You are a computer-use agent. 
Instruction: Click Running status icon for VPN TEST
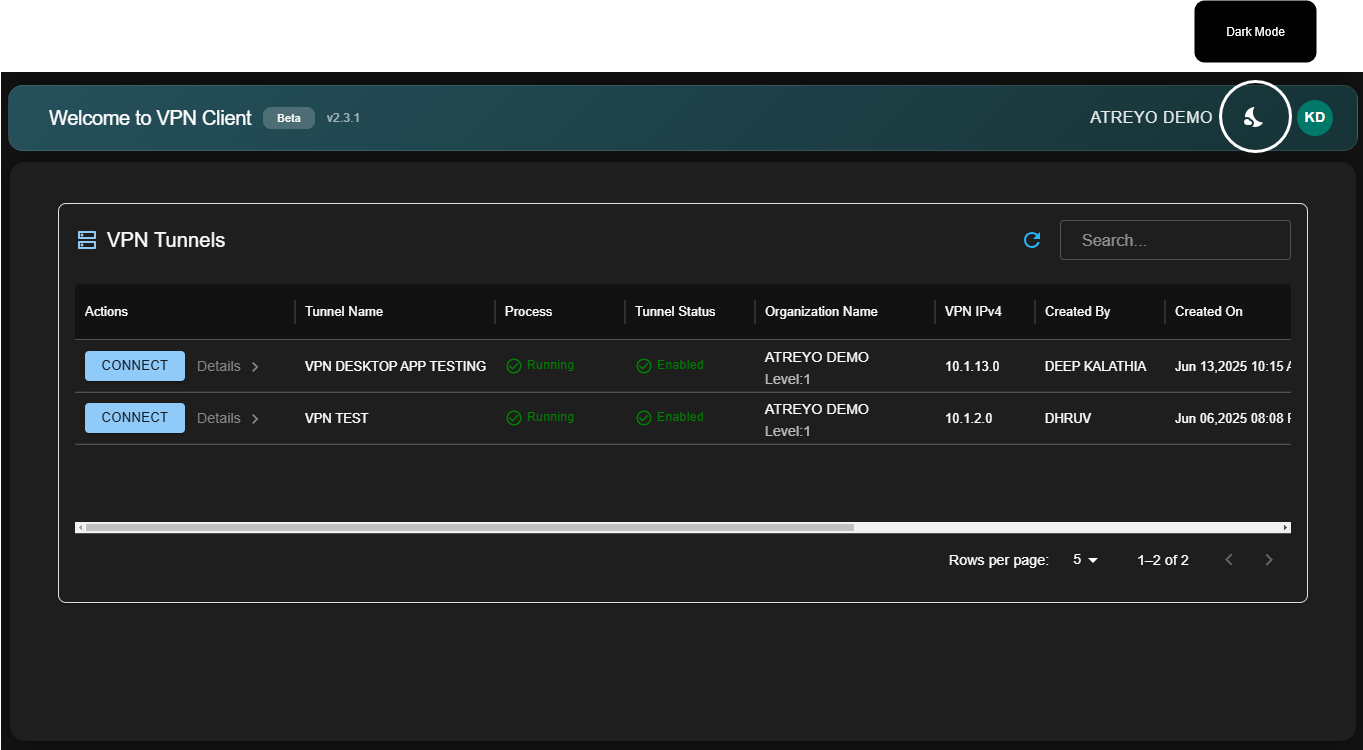click(514, 418)
